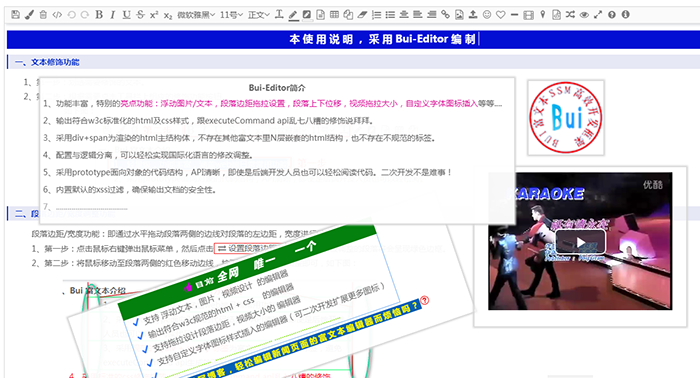Open the 微软雅黑 font family dropdown

point(196,15)
